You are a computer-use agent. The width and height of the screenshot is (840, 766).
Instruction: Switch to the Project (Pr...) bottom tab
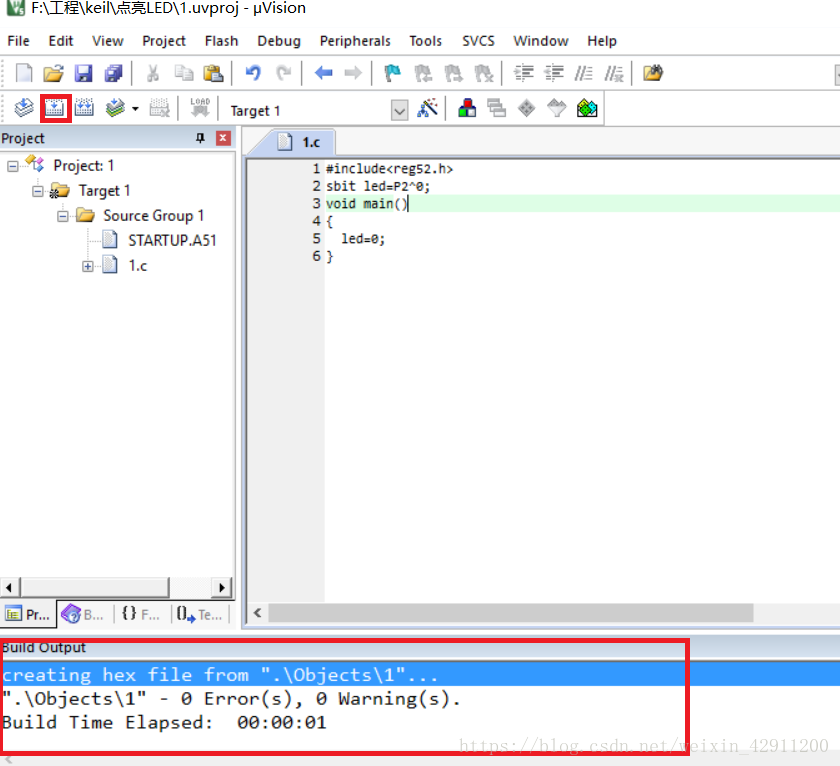tap(28, 614)
